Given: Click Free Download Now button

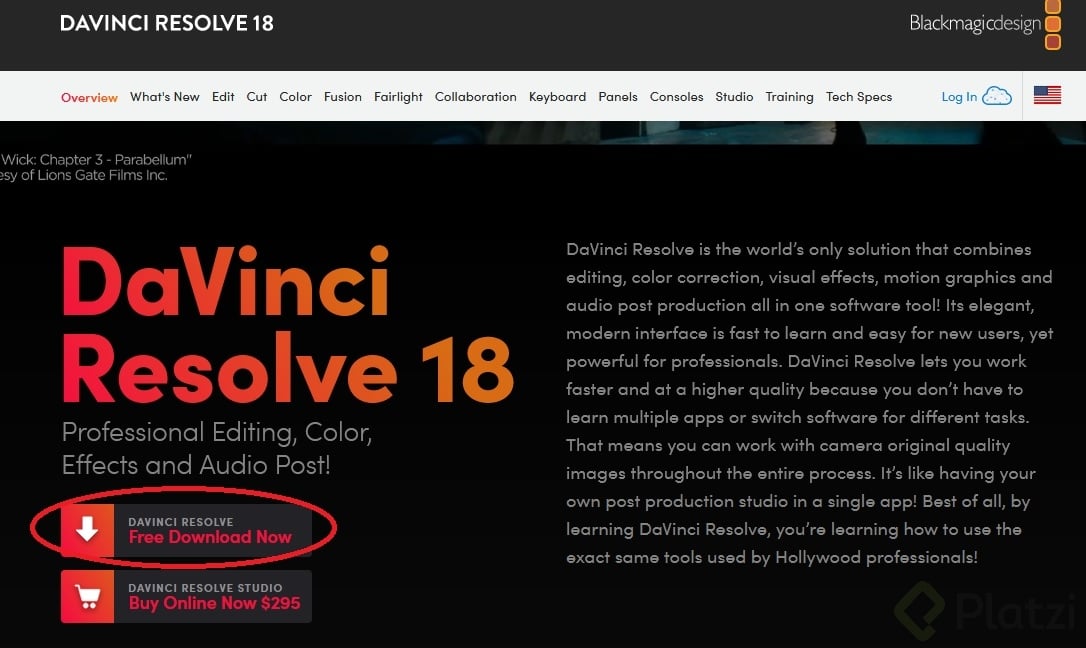Looking at the screenshot, I should tap(186, 530).
